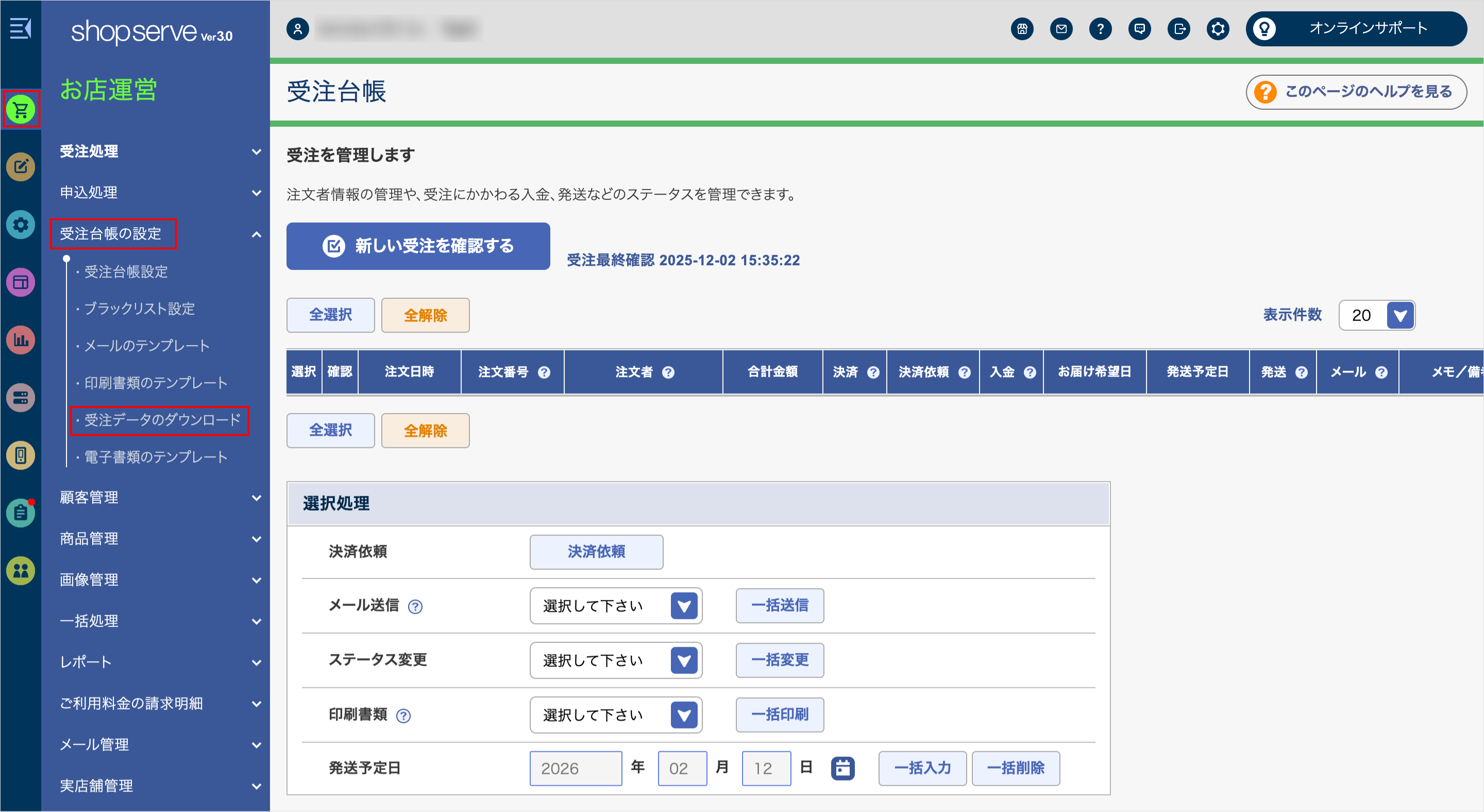Open the メール送信 selection dropdown
Viewport: 1484px width, 812px height.
(x=615, y=606)
